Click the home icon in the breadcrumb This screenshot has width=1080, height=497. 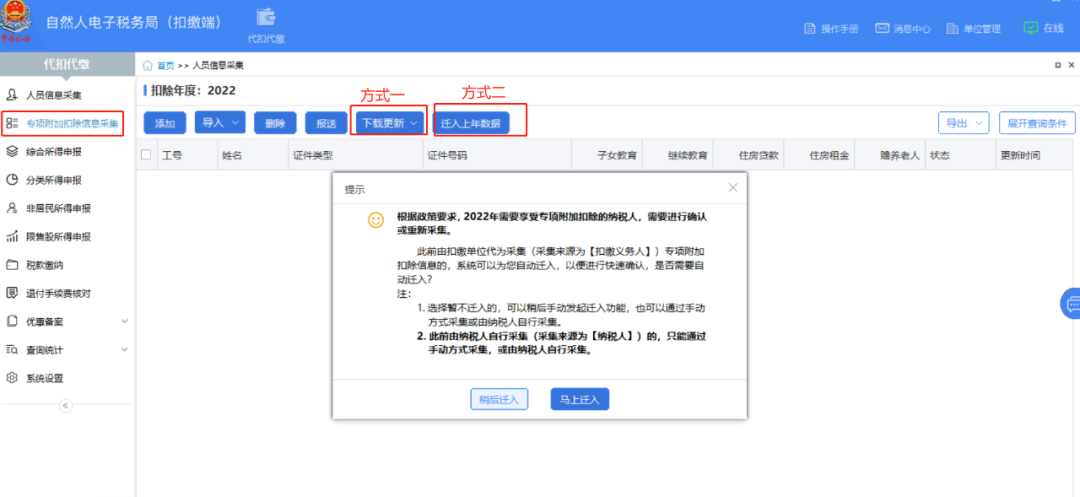tap(147, 65)
